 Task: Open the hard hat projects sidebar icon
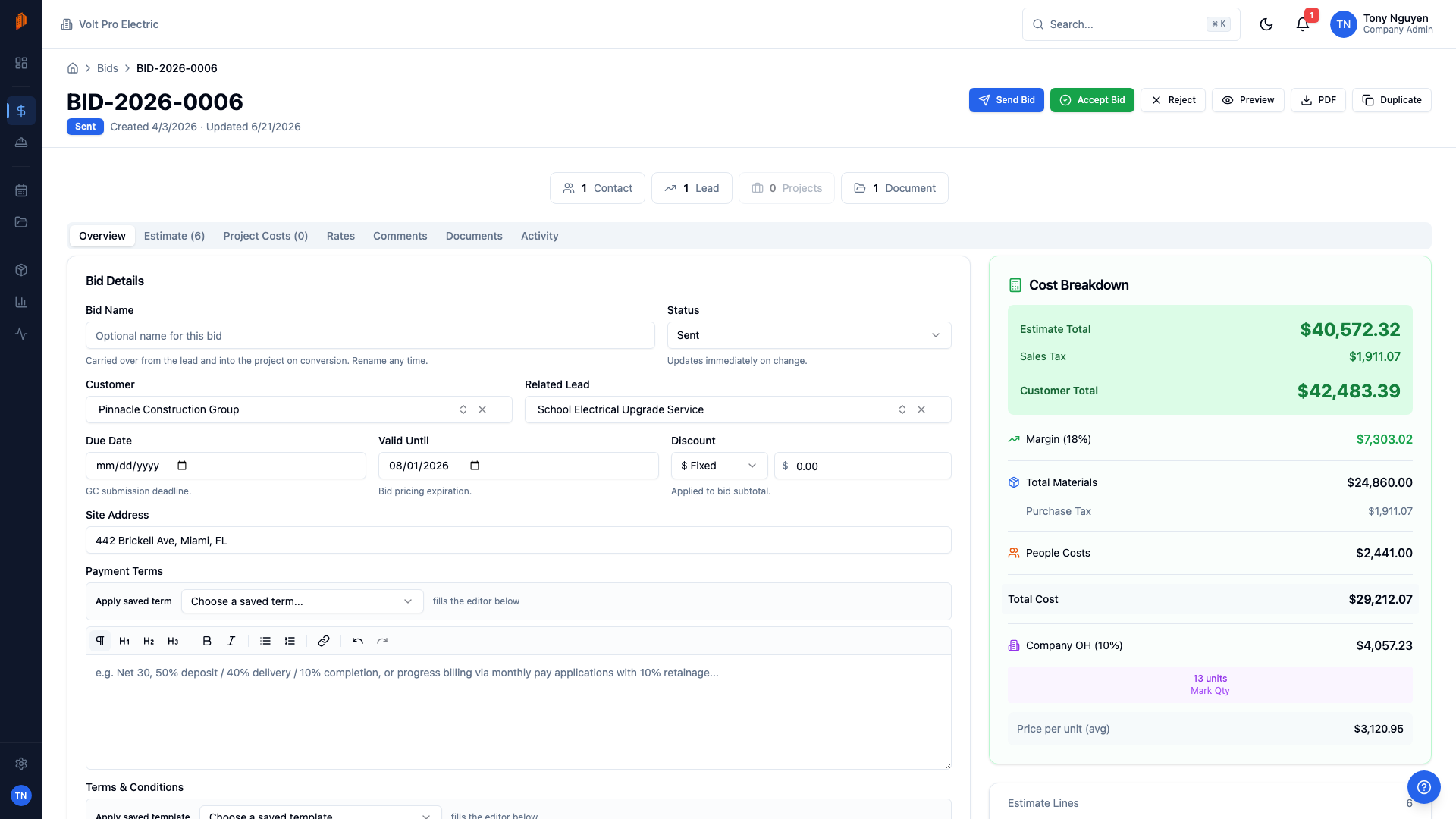tap(21, 143)
